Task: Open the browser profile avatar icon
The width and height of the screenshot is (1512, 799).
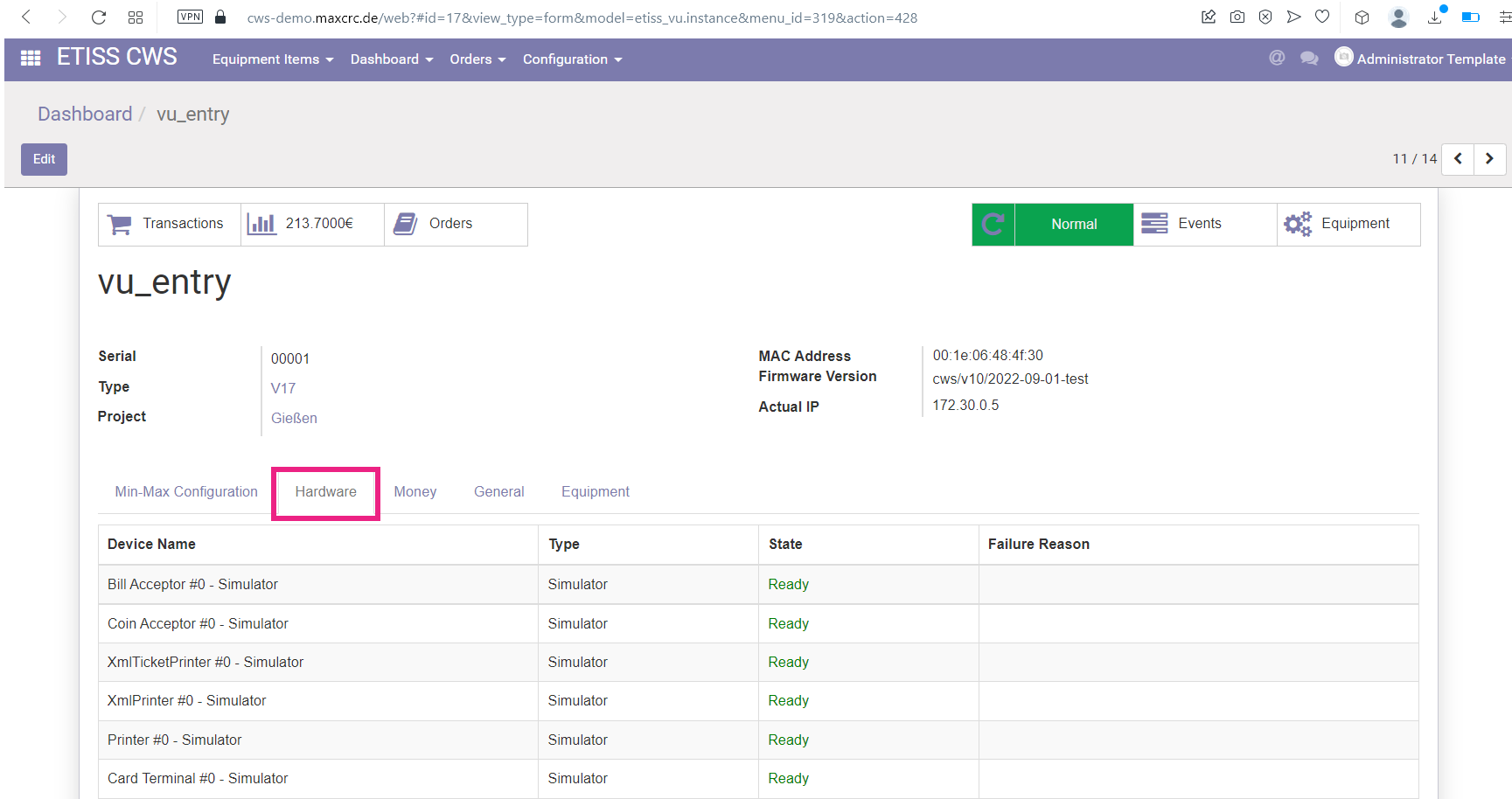Action: coord(1399,17)
